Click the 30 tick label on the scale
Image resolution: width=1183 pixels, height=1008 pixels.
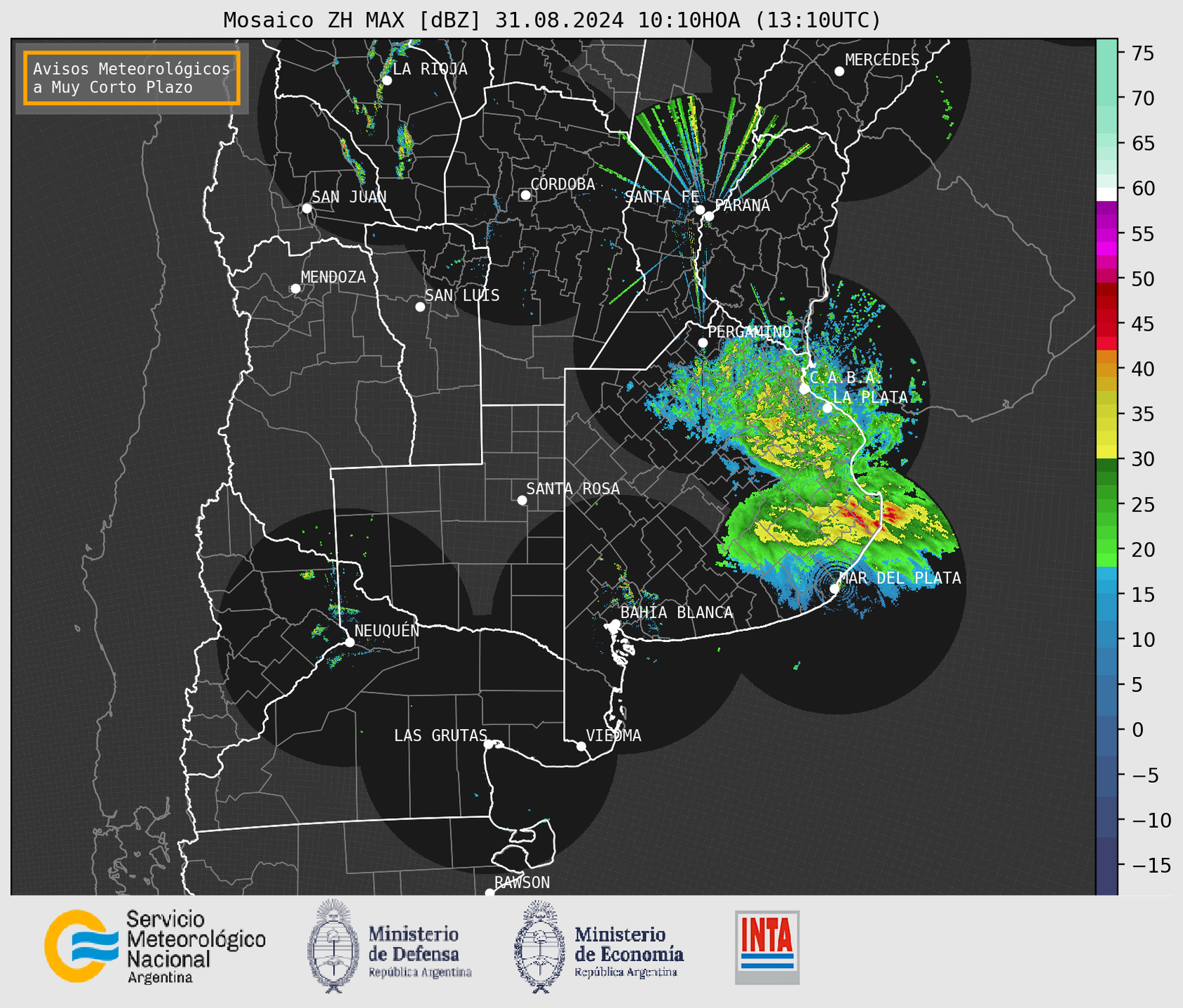[x=1142, y=459]
